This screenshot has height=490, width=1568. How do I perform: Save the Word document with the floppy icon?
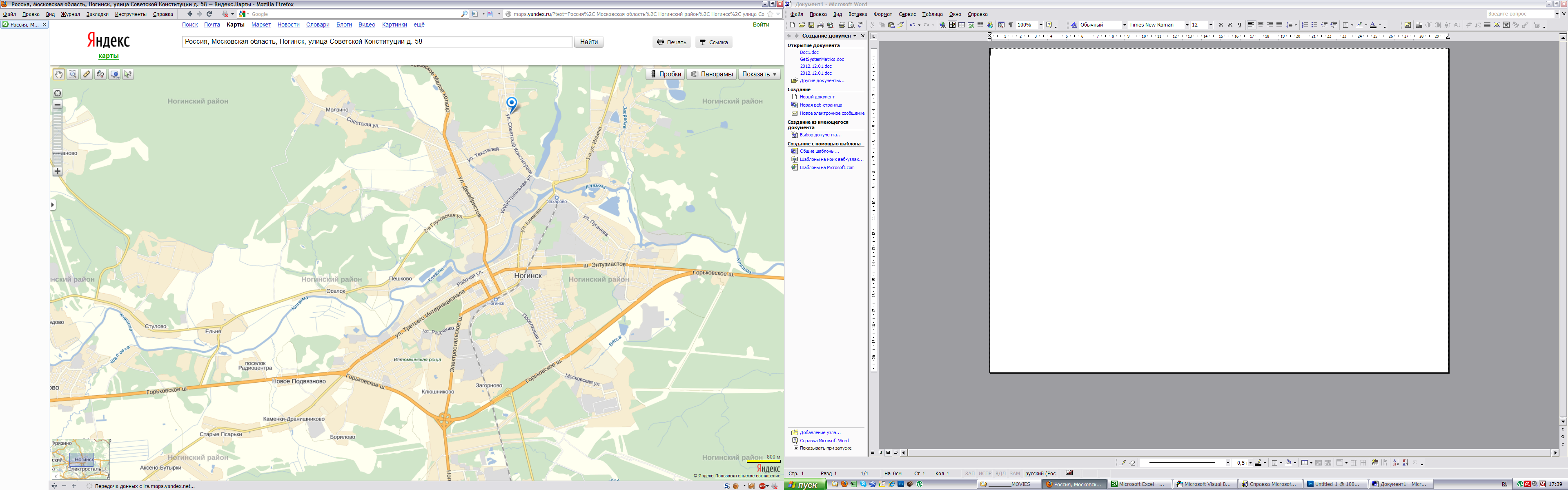[811, 25]
